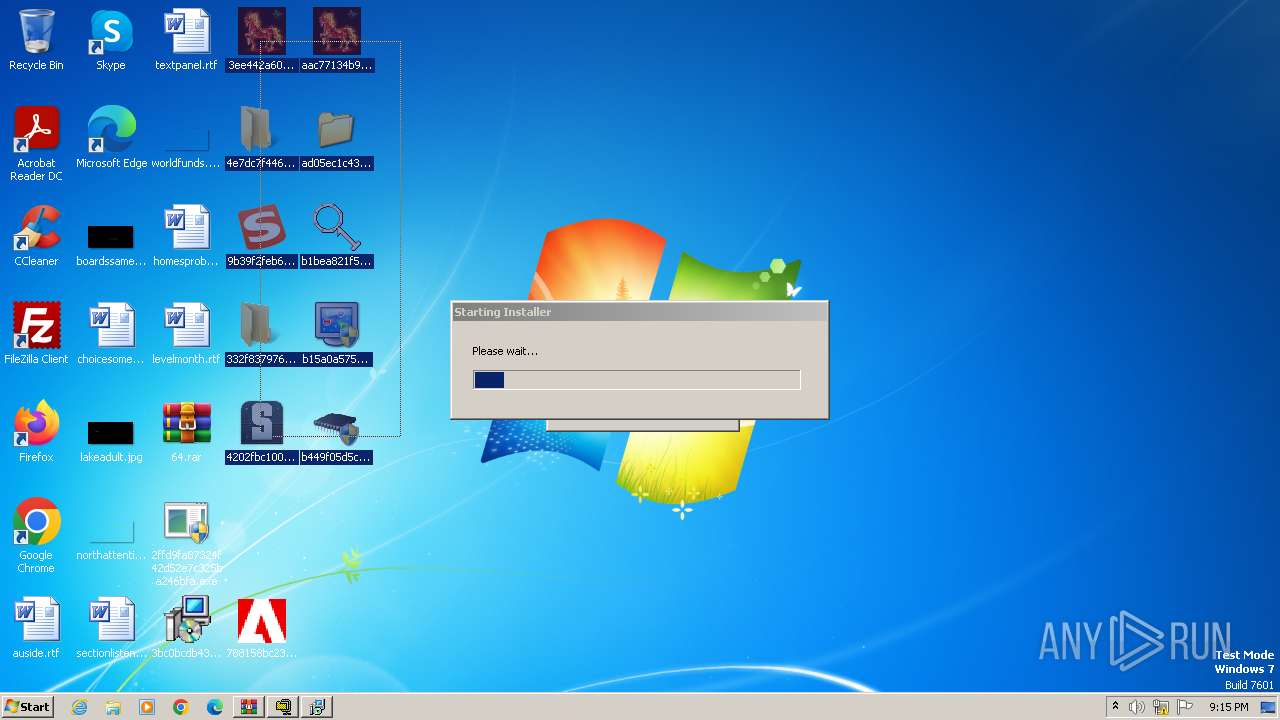Open the Recycle Bin desktop icon

click(x=36, y=40)
